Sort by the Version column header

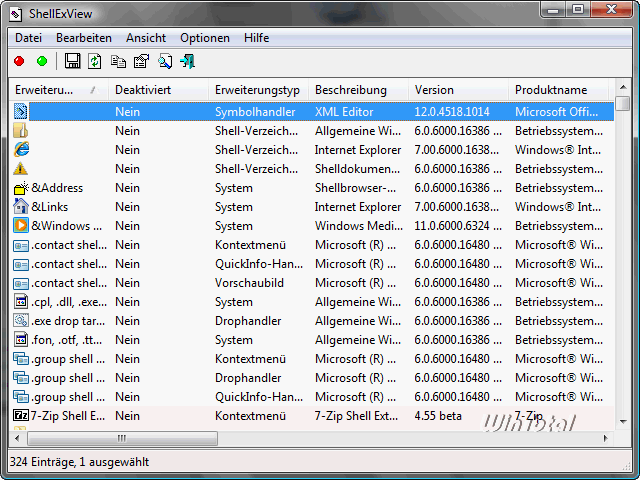point(458,90)
